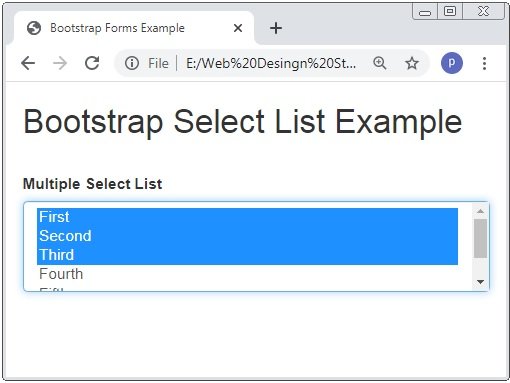Go back to previous page
The width and height of the screenshot is (510, 383).
point(28,63)
